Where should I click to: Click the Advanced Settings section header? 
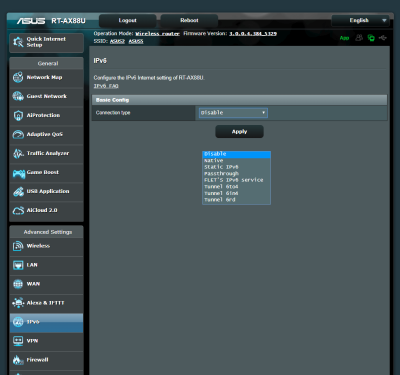47,232
